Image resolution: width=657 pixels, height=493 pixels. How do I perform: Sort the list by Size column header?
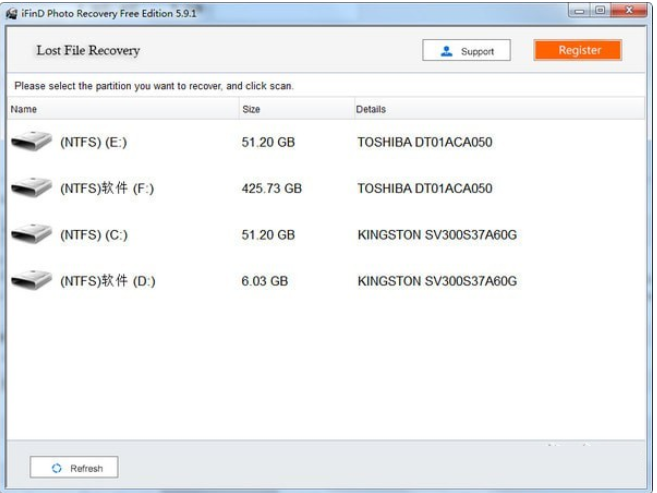[x=297, y=109]
